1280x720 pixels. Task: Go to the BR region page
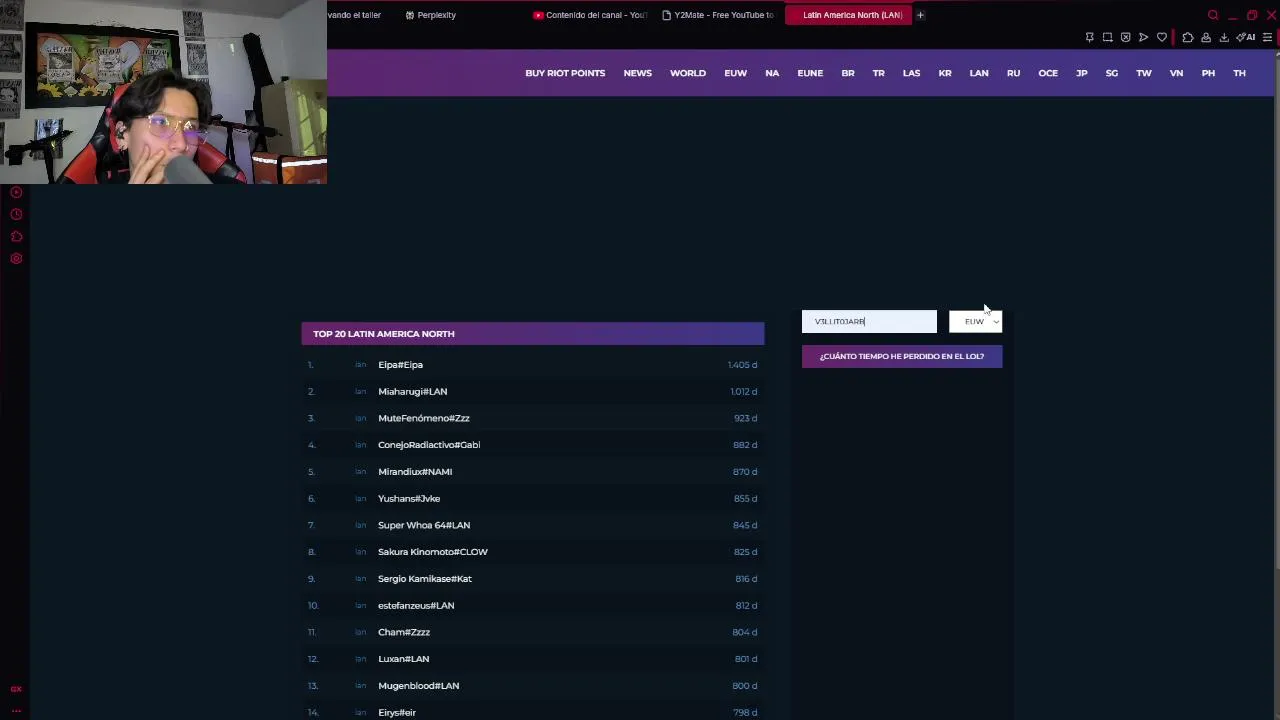[x=848, y=73]
